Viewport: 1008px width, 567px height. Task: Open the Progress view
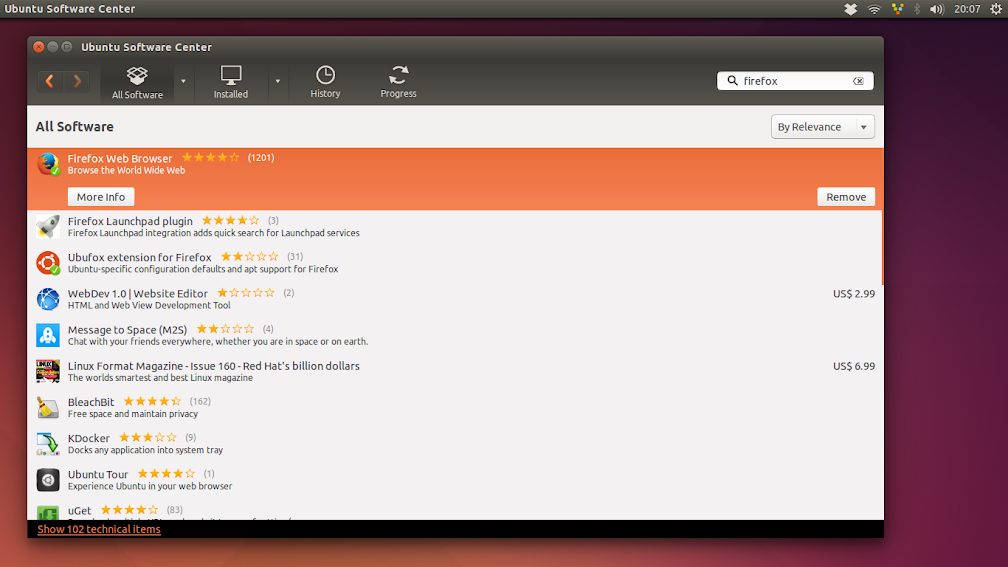[x=398, y=82]
